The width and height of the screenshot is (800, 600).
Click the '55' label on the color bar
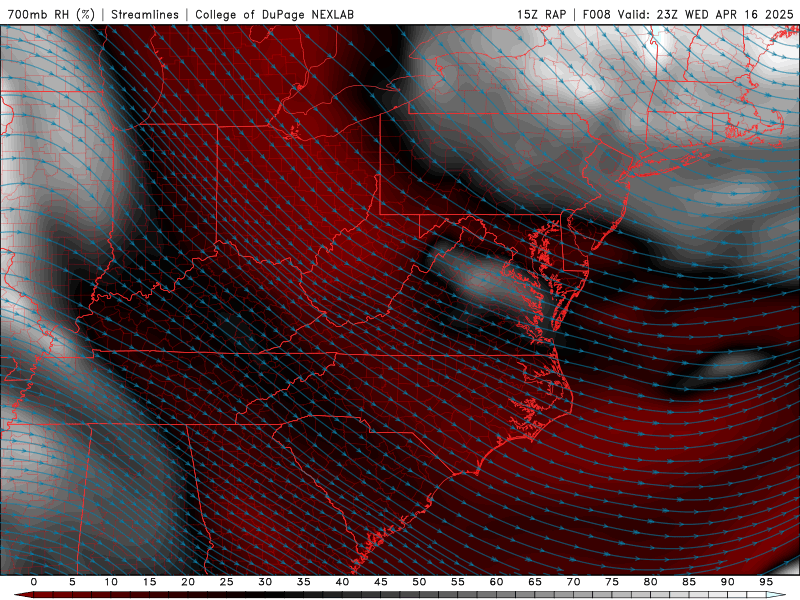coord(458,582)
